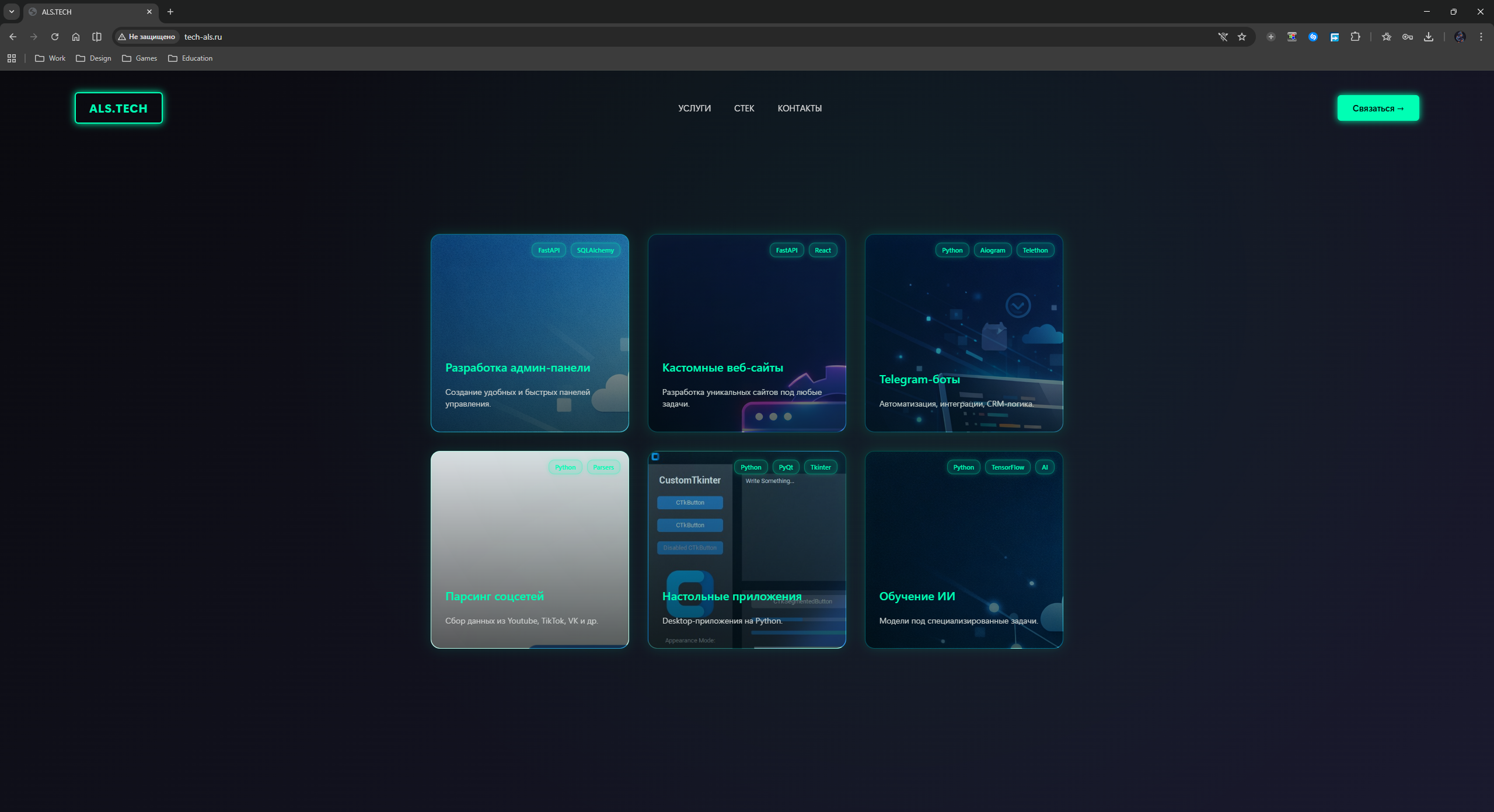
Task: Open the Shazam extension
Action: (1313, 37)
